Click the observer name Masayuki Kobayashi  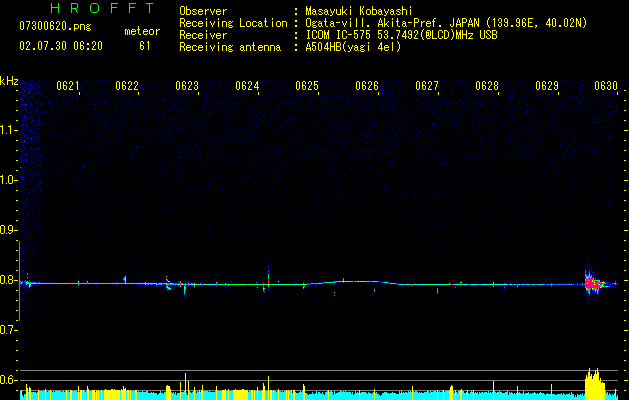point(359,11)
